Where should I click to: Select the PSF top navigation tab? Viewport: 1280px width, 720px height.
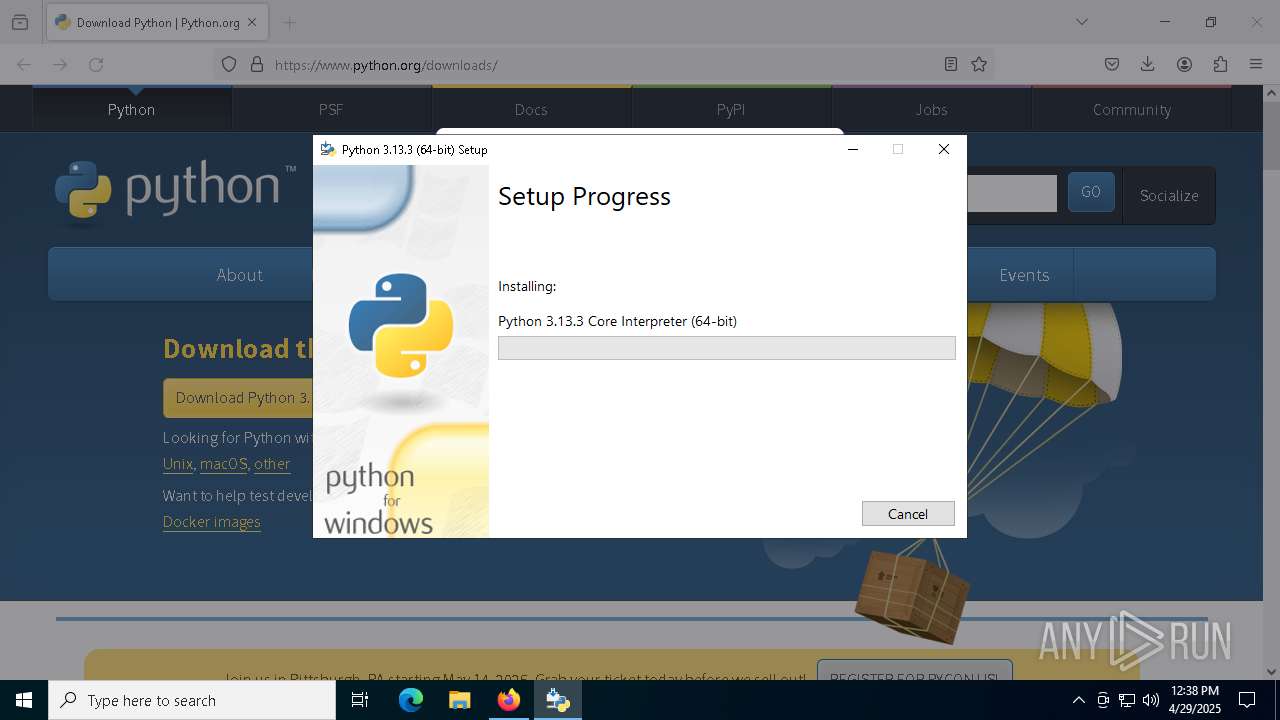[x=331, y=109]
